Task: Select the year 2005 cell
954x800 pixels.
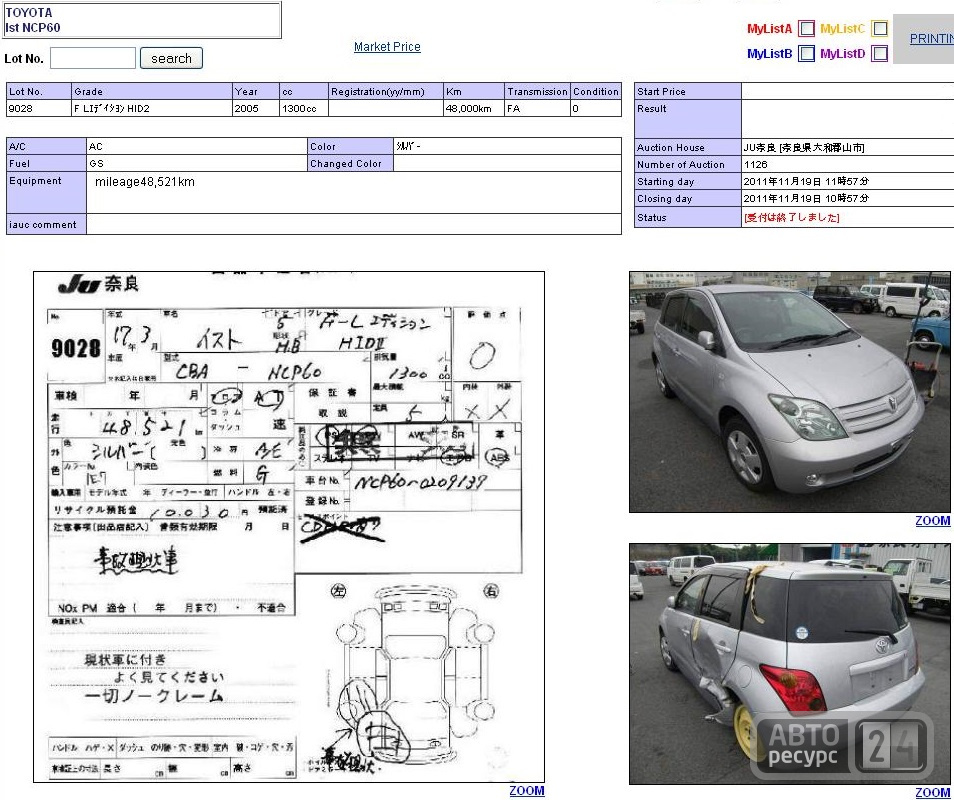Action: pyautogui.click(x=256, y=108)
